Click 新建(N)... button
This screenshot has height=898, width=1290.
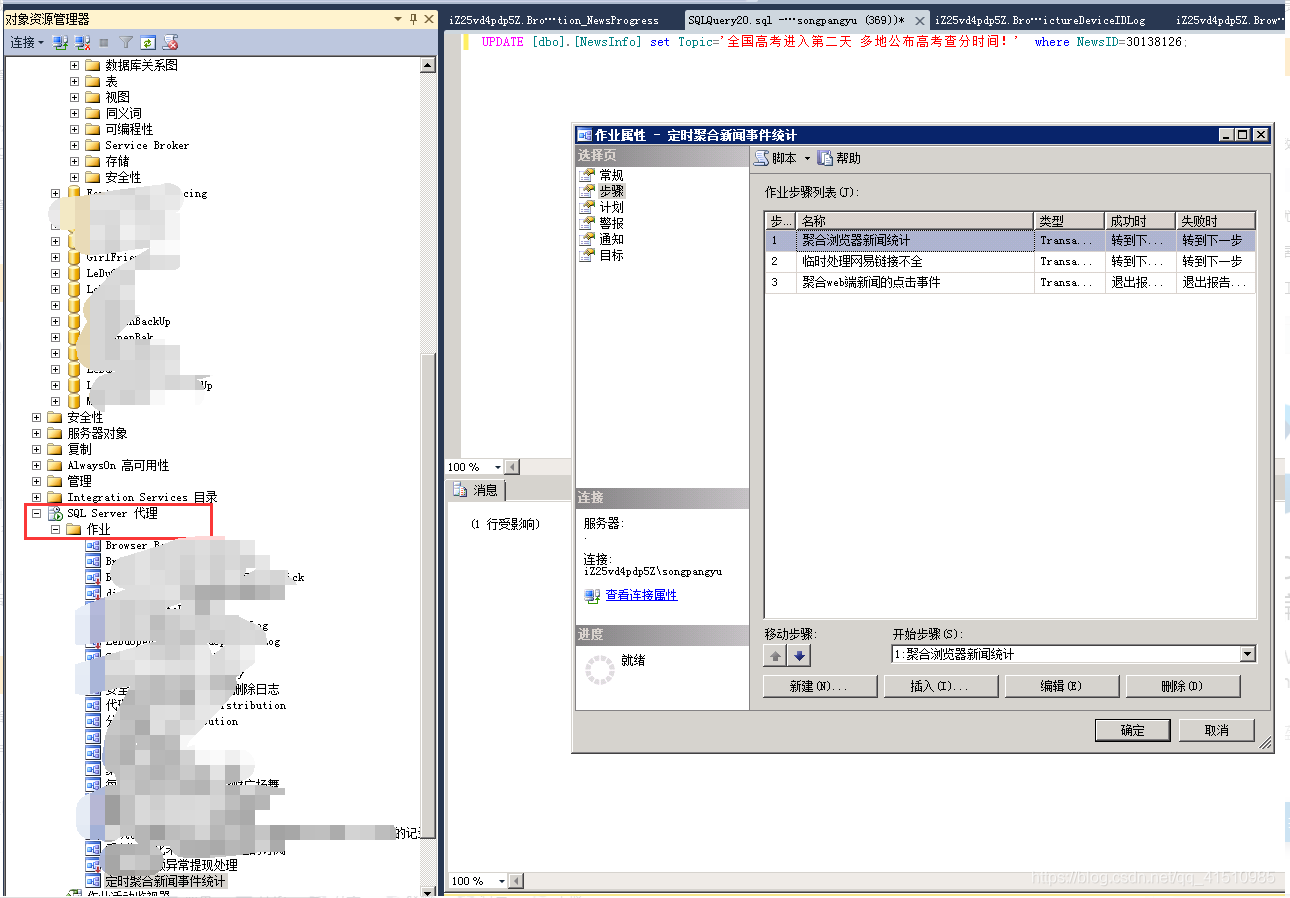pos(819,686)
